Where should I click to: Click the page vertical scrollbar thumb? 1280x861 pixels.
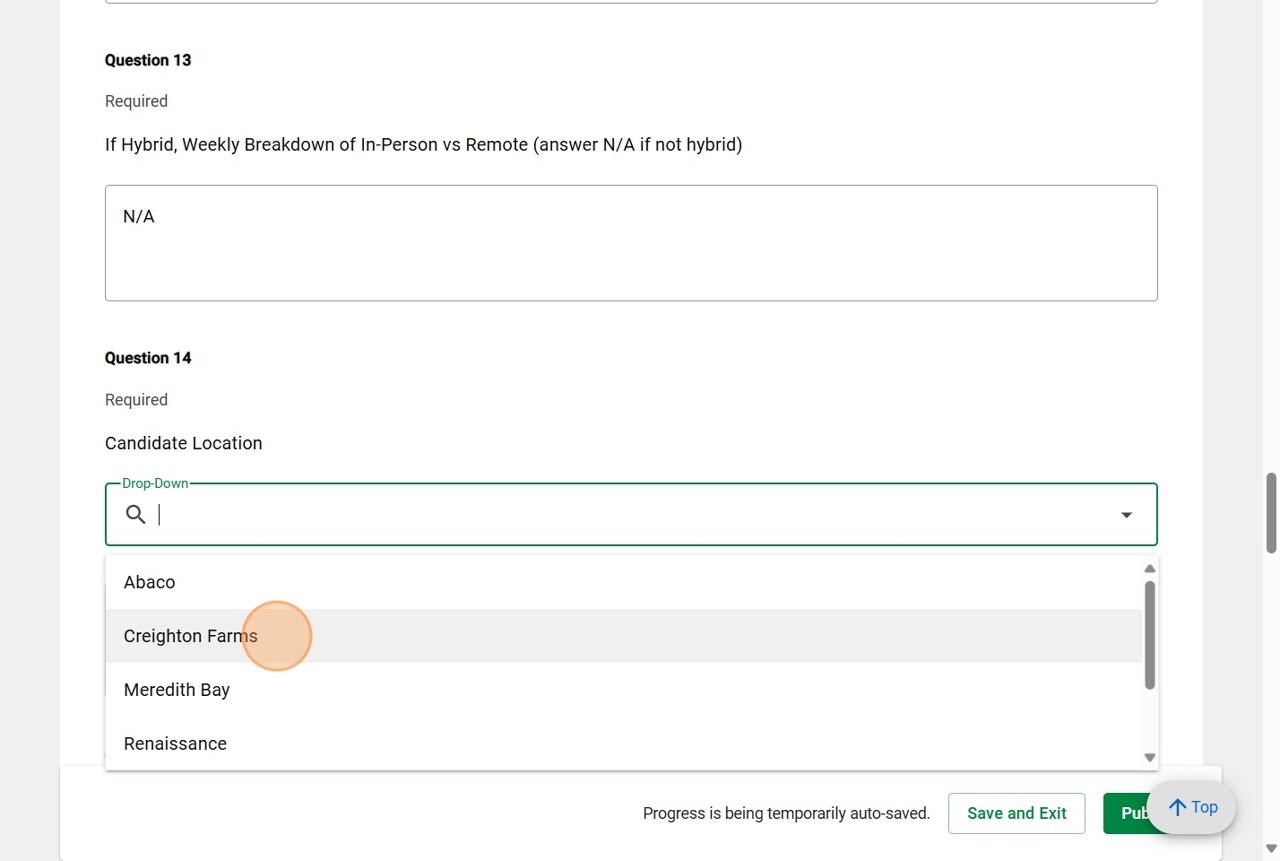tap(1271, 512)
